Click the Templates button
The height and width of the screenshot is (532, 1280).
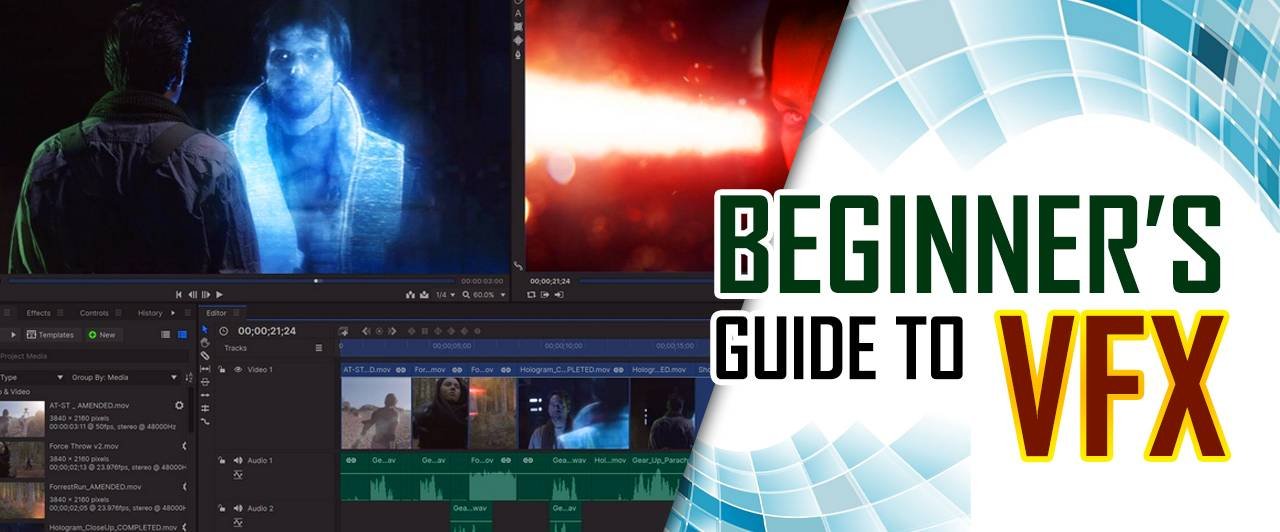click(50, 335)
